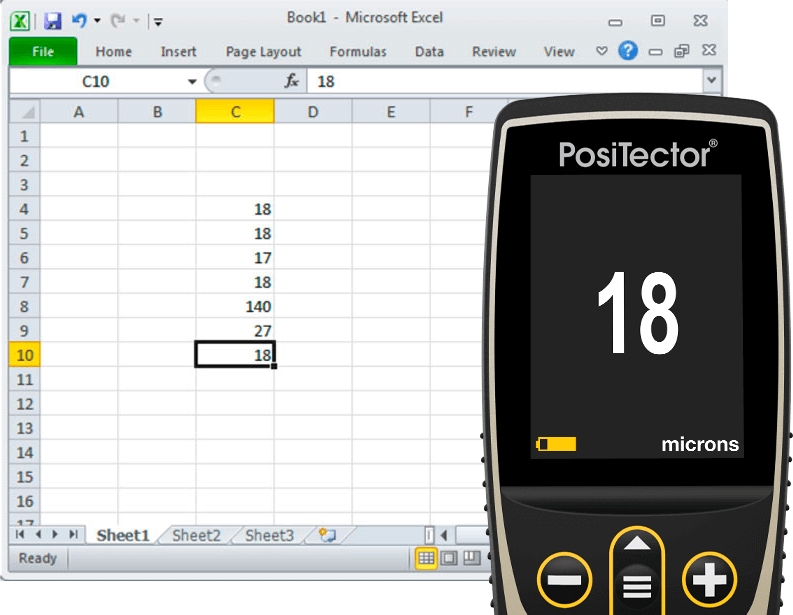
Task: Expand the Name Box dropdown arrow
Action: coord(192,81)
